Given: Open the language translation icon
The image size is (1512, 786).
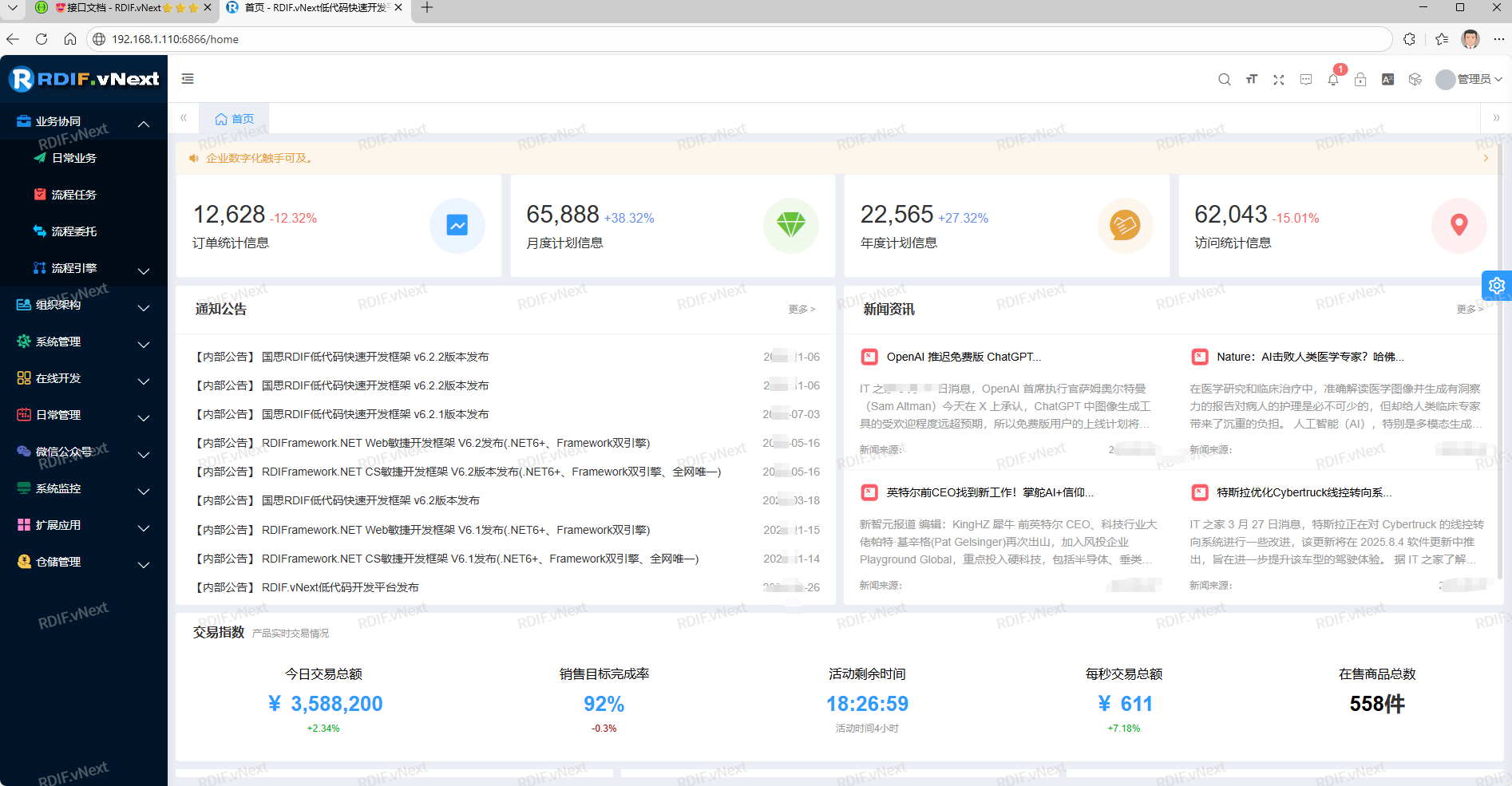Looking at the screenshot, I should click(1387, 79).
